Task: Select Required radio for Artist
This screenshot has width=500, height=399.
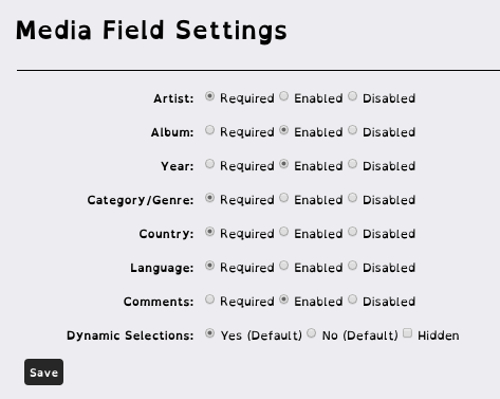Action: click(210, 96)
